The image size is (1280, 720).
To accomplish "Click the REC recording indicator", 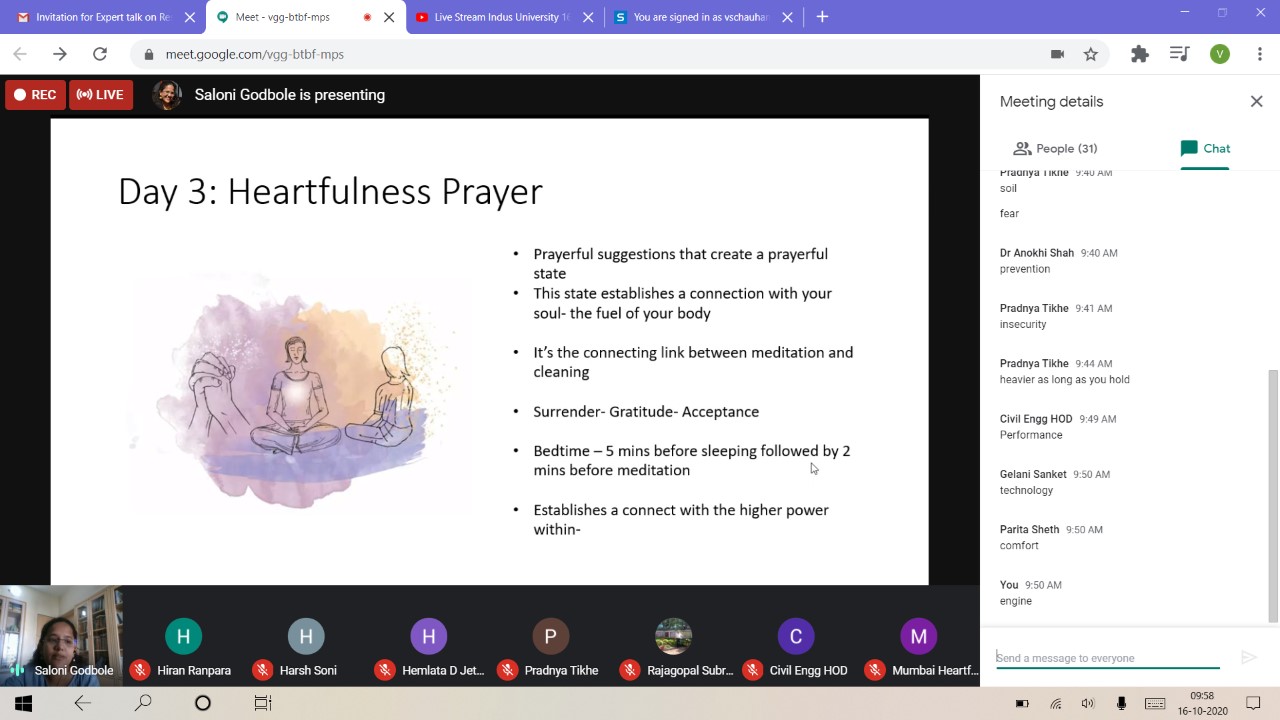I will click(x=35, y=95).
